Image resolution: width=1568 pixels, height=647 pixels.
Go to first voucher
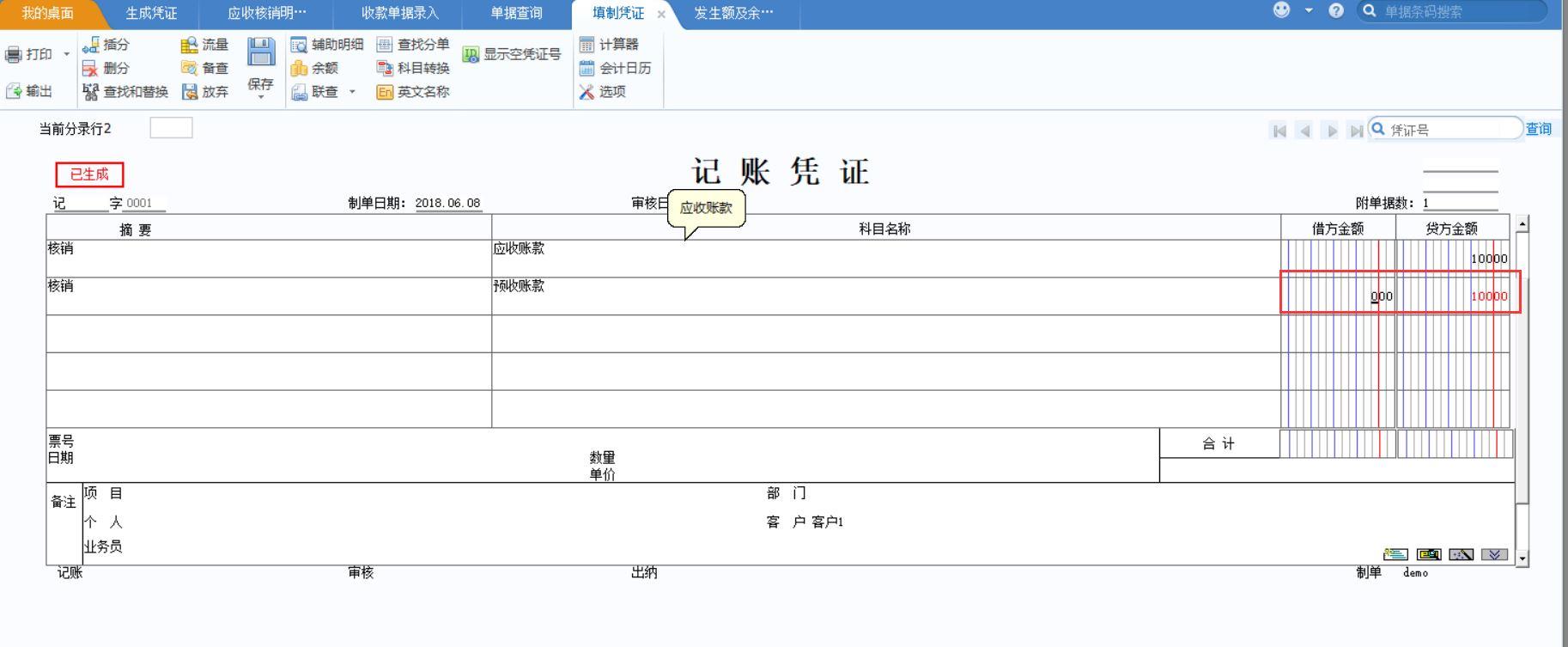(x=1279, y=131)
